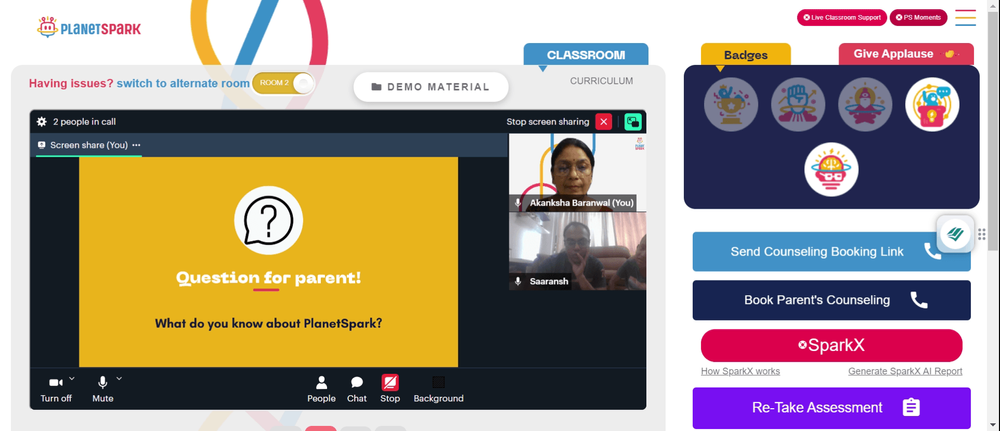Turn off the camera
The width and height of the screenshot is (1000, 431).
click(56, 389)
